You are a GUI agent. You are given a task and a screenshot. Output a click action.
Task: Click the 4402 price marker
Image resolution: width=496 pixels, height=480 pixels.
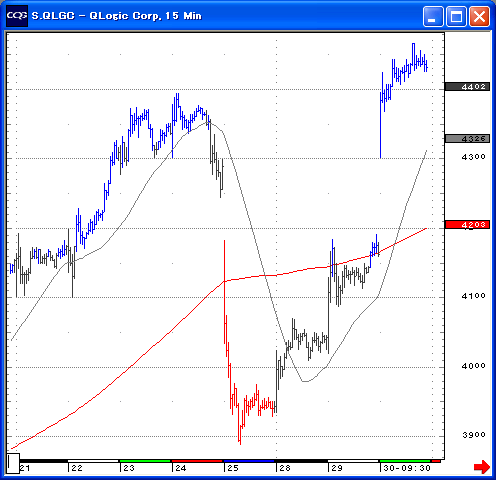[x=467, y=87]
